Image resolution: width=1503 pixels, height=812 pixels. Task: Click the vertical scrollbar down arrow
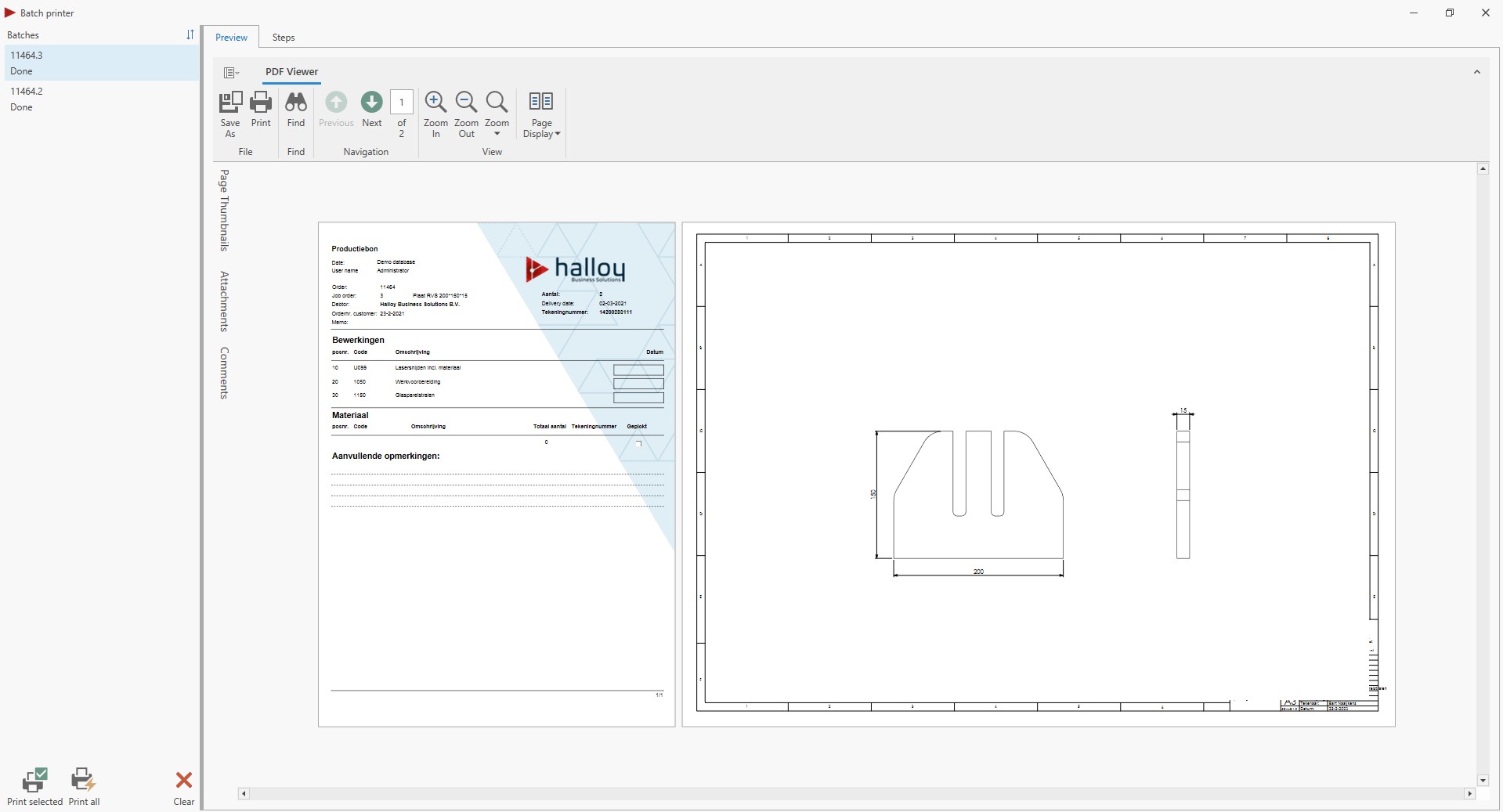click(1483, 780)
